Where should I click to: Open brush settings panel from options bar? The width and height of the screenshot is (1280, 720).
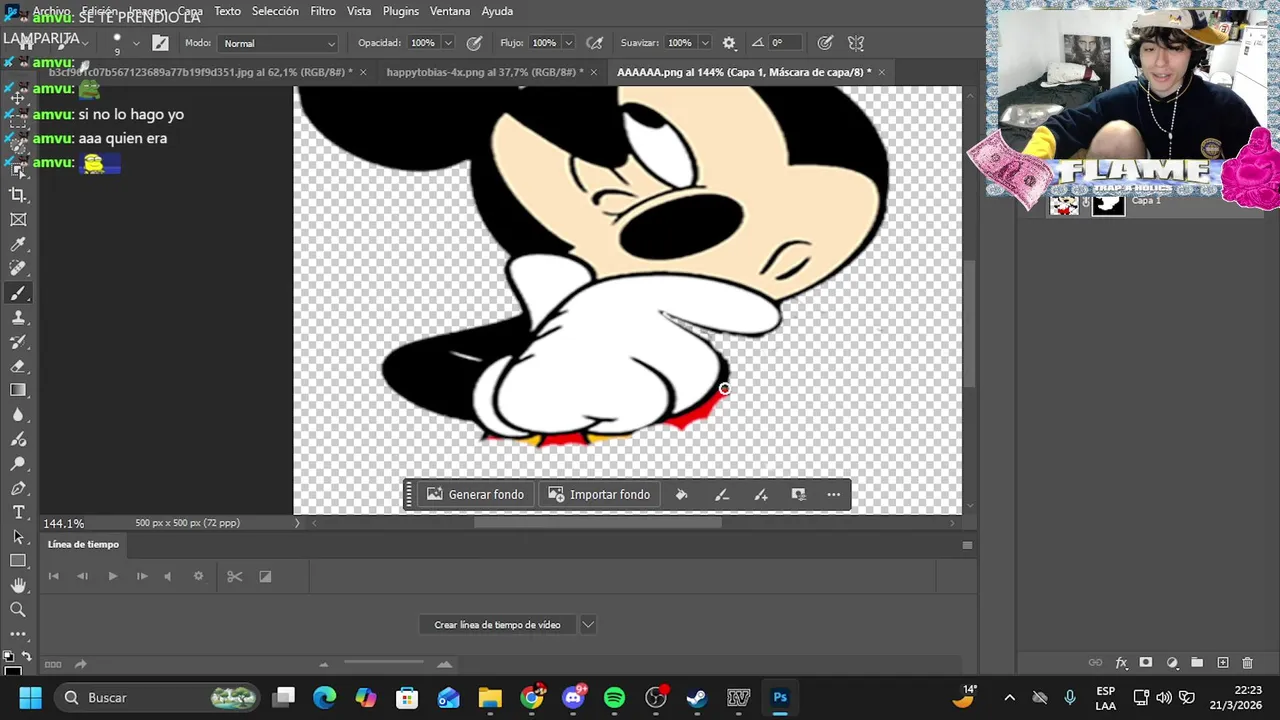160,43
